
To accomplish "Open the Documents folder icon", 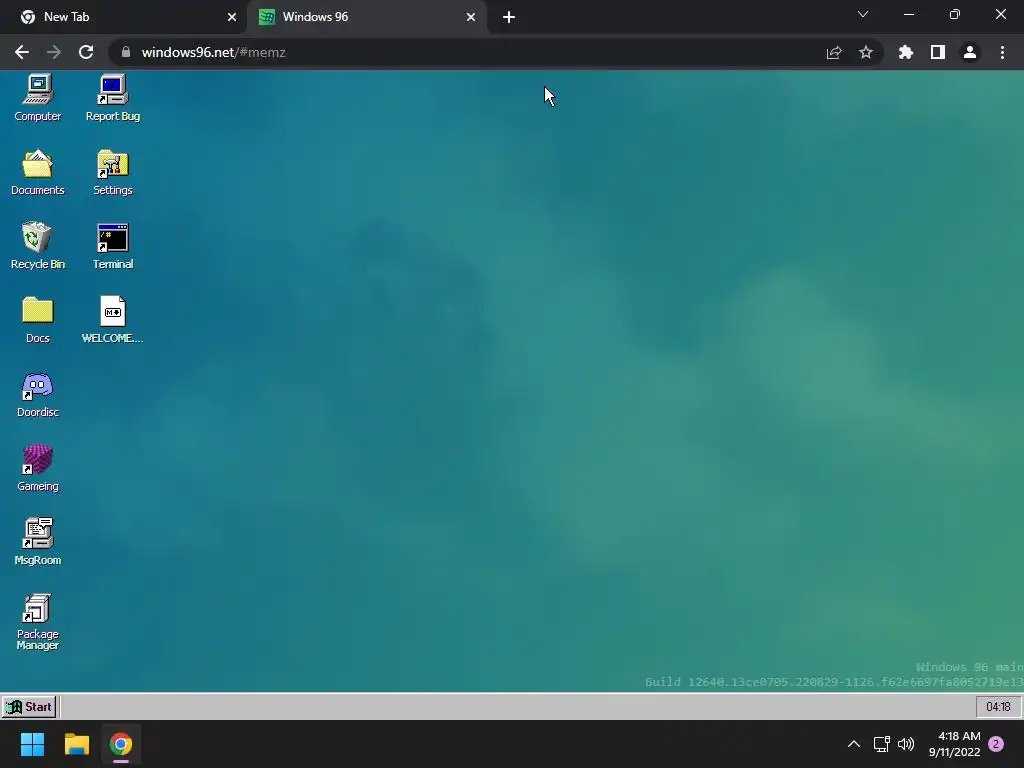I will (x=38, y=172).
